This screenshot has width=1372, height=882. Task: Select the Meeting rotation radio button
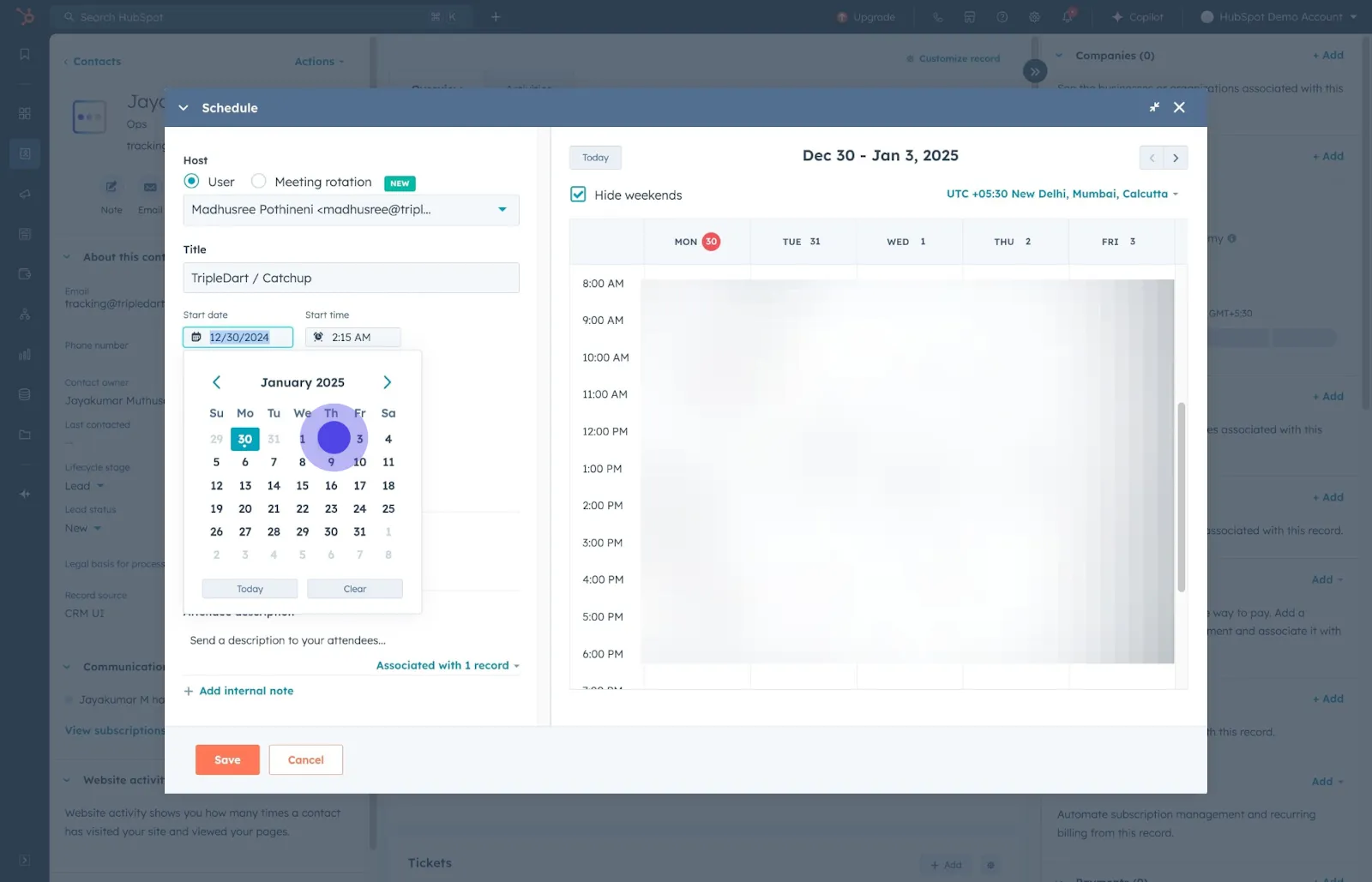click(x=258, y=181)
